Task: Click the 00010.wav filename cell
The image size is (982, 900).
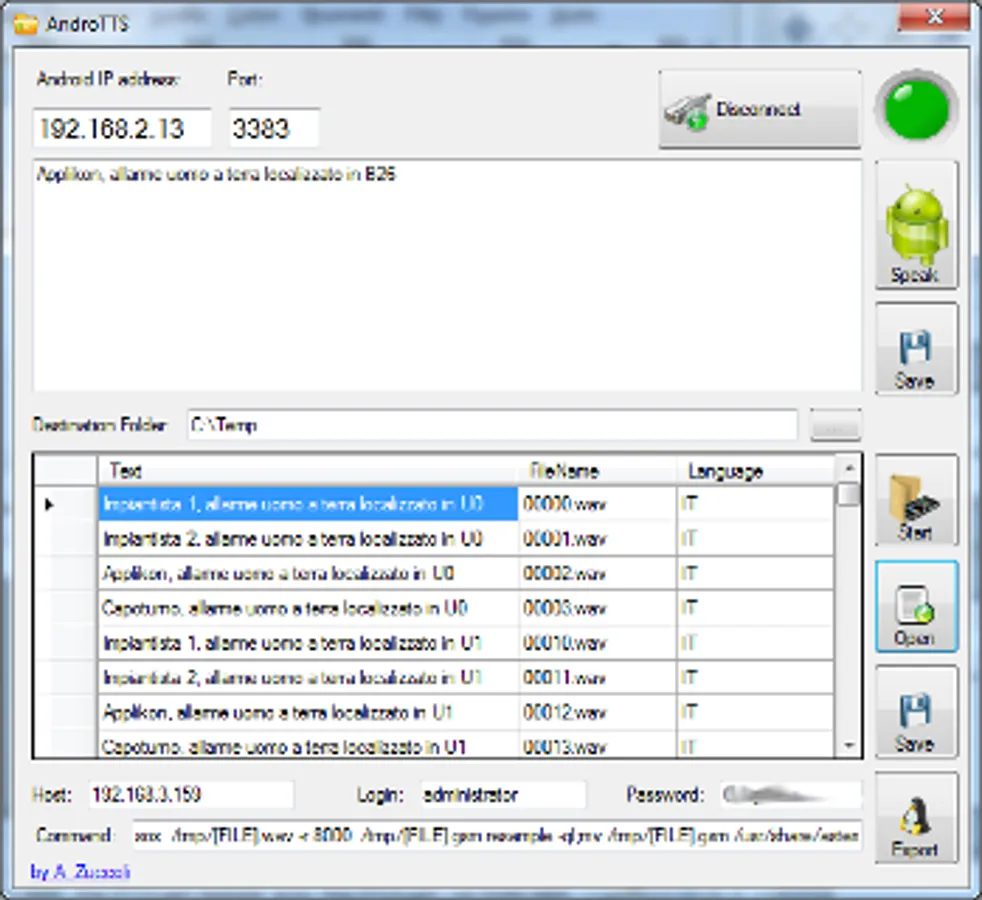Action: tap(597, 643)
